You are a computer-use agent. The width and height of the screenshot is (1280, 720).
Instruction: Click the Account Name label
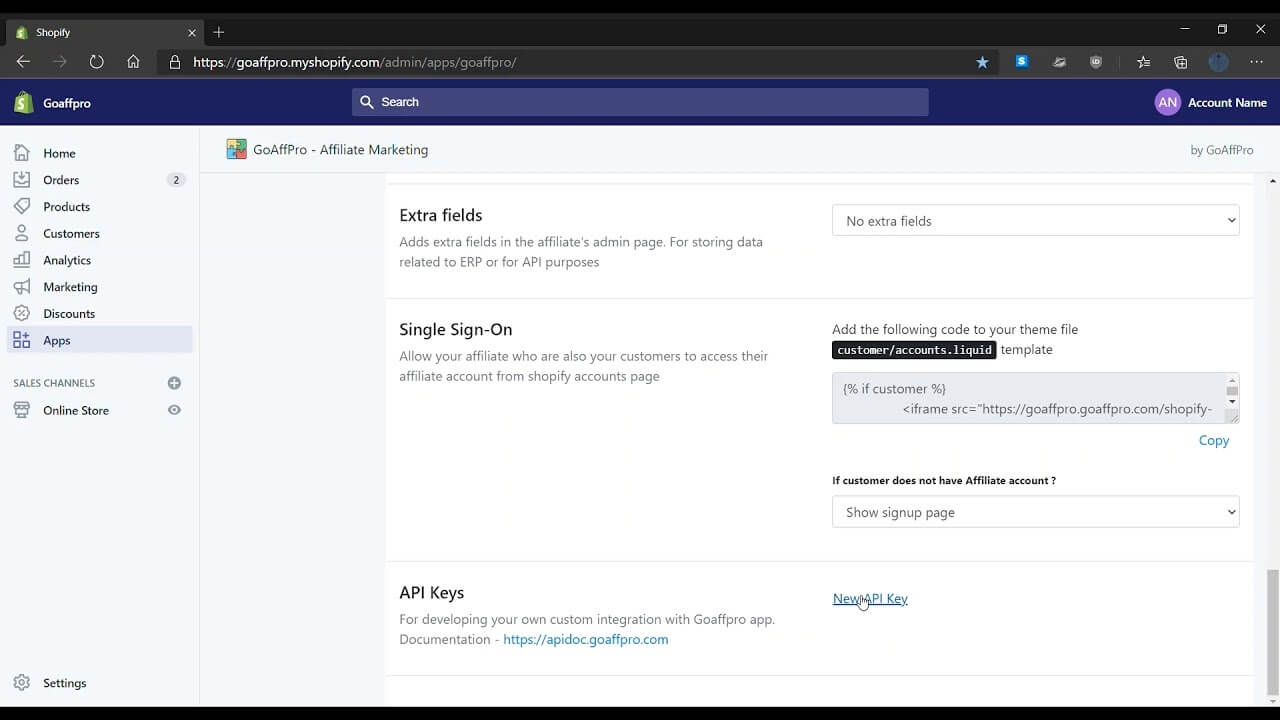1227,102
